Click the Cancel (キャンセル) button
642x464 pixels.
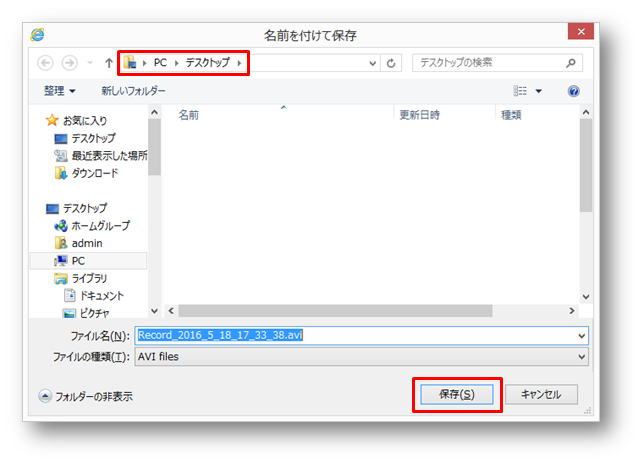(541, 394)
